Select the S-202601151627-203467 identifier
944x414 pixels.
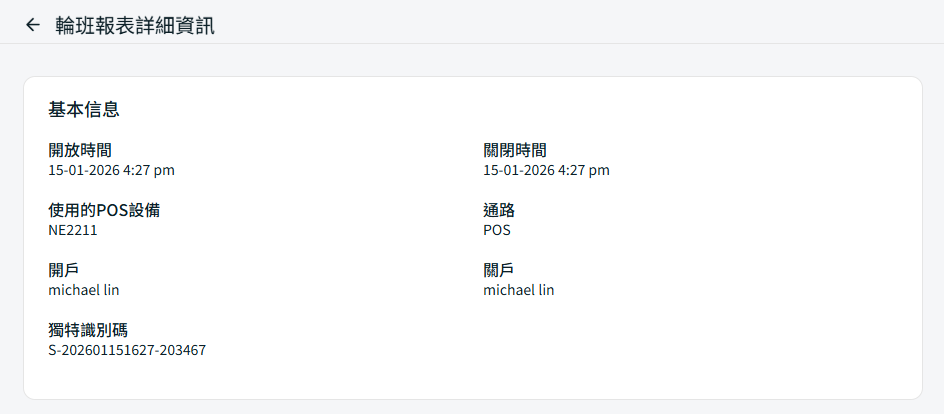click(127, 350)
